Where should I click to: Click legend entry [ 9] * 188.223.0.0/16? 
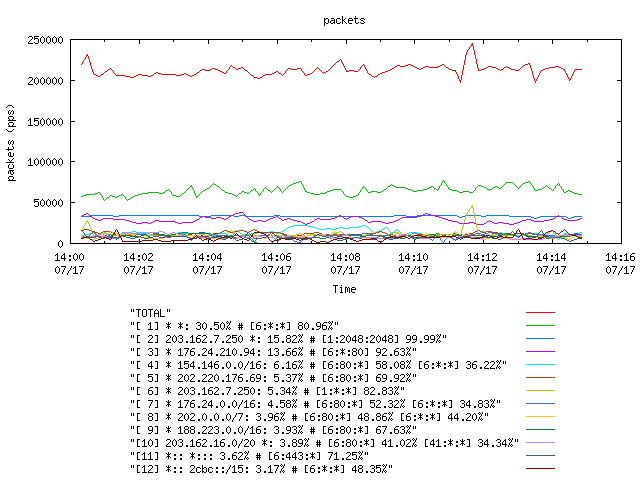(x=273, y=430)
